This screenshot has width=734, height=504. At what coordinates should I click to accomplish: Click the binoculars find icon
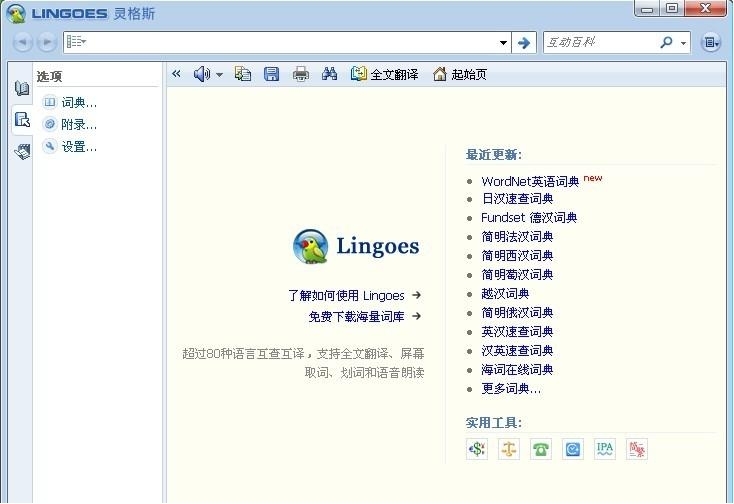click(330, 73)
